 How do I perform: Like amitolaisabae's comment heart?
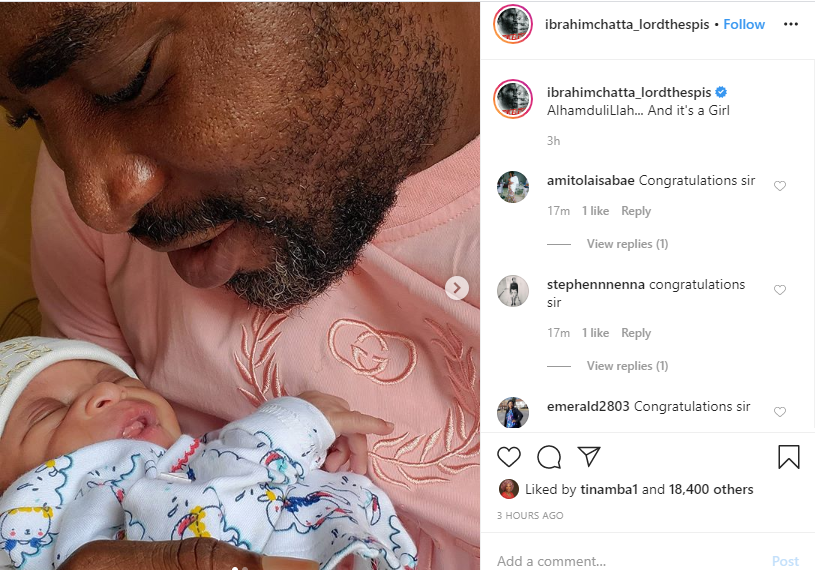(x=780, y=185)
